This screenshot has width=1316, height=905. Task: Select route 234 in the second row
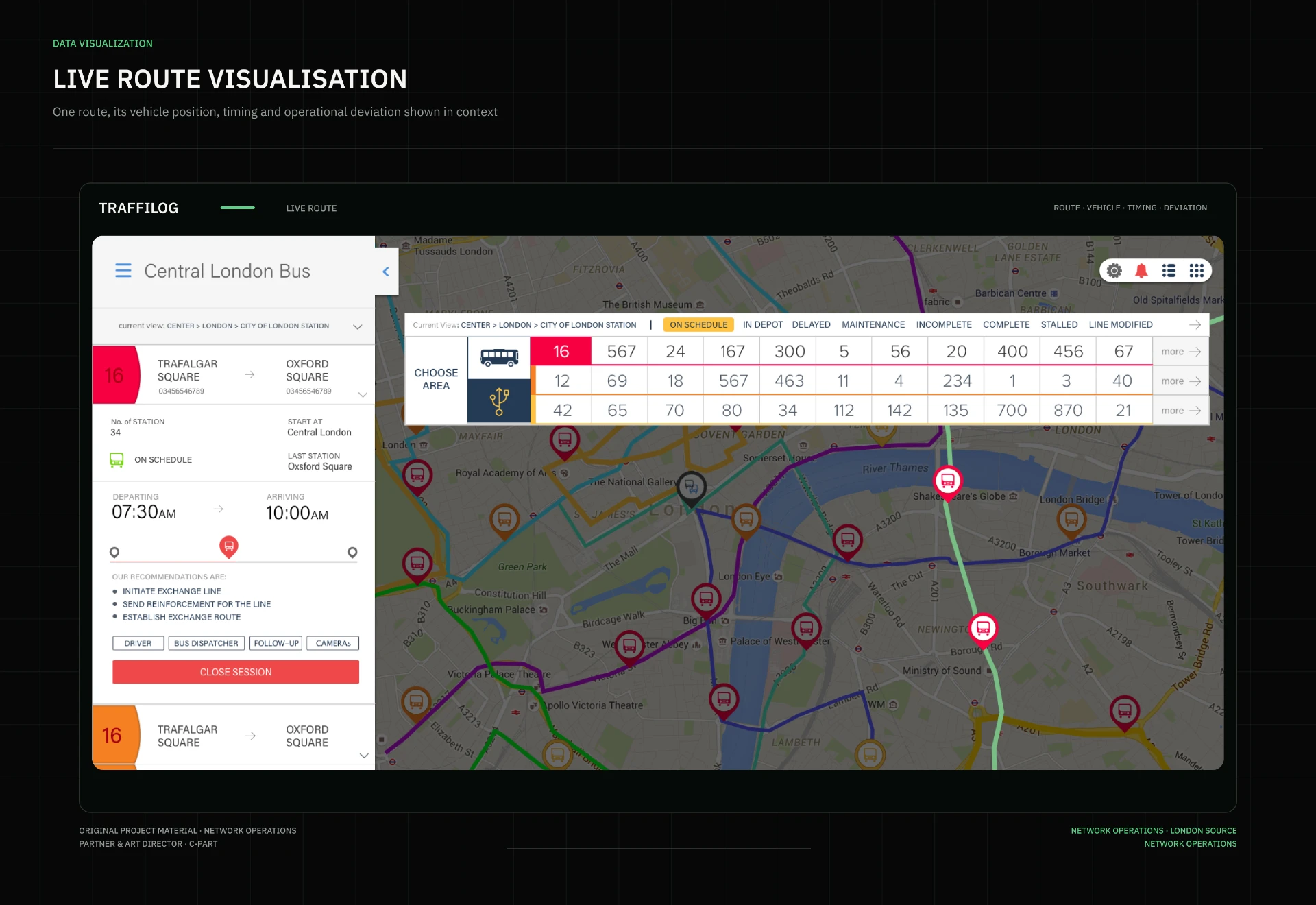[957, 381]
